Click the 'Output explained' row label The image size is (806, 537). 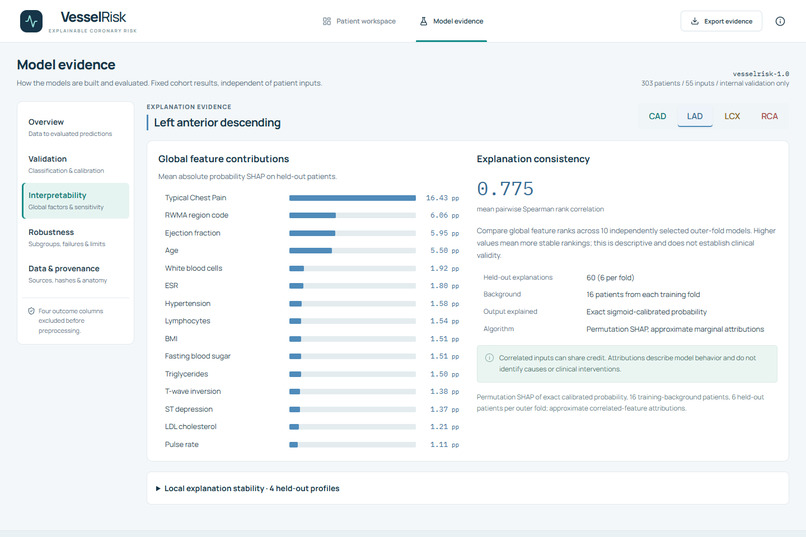tap(510, 311)
